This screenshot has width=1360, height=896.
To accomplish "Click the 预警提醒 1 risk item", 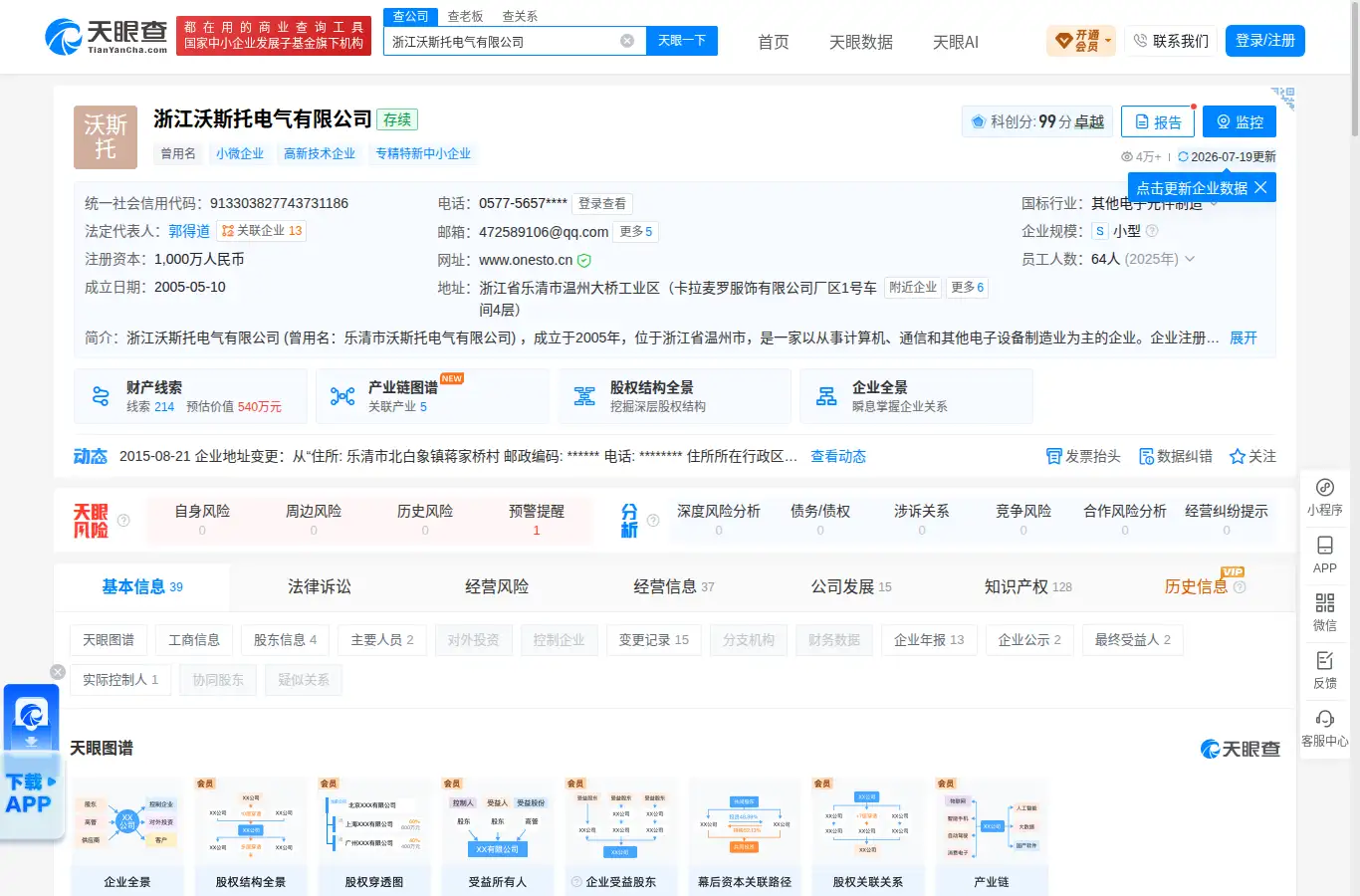I will tap(537, 520).
